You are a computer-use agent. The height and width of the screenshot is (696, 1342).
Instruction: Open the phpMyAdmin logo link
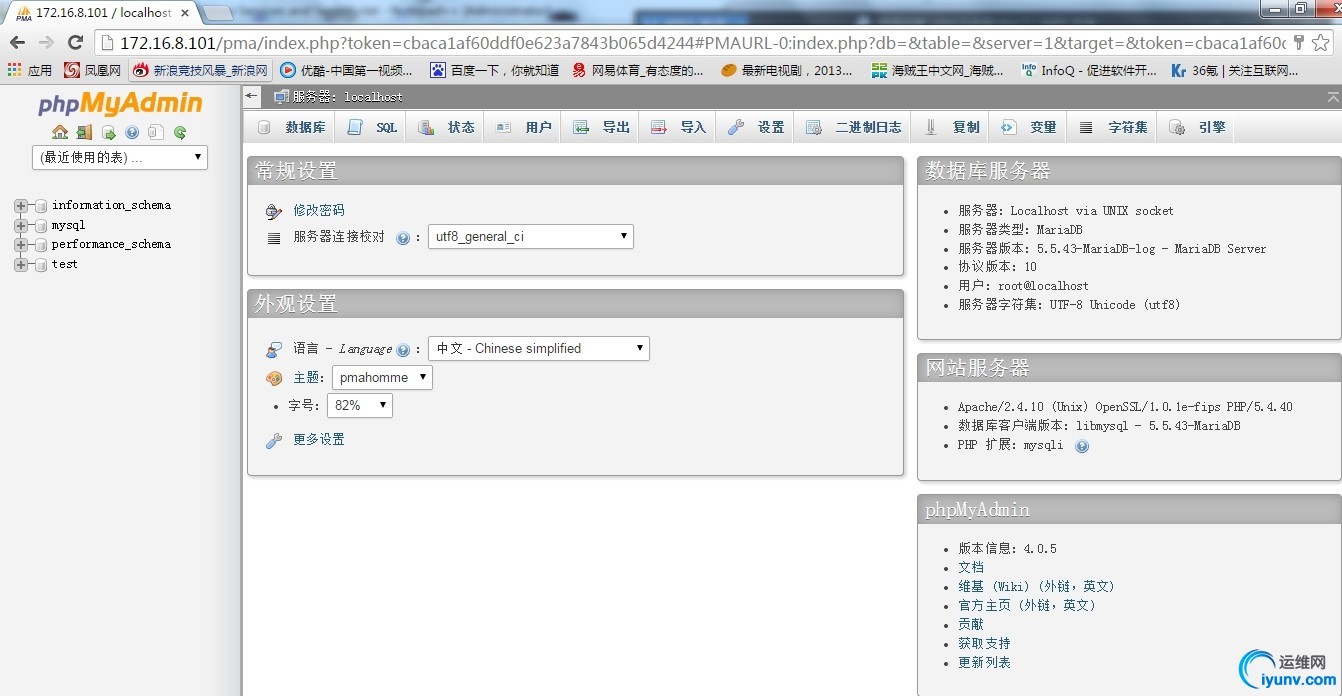point(120,104)
